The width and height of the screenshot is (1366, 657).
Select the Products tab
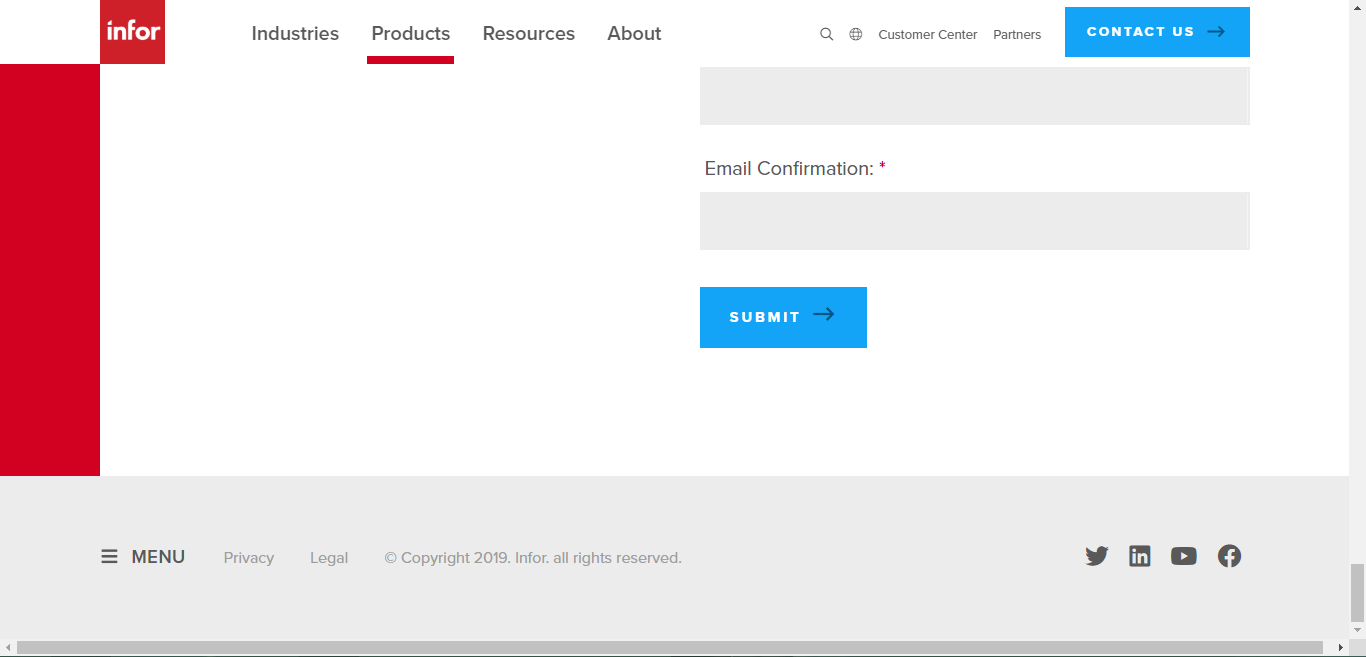pos(410,33)
